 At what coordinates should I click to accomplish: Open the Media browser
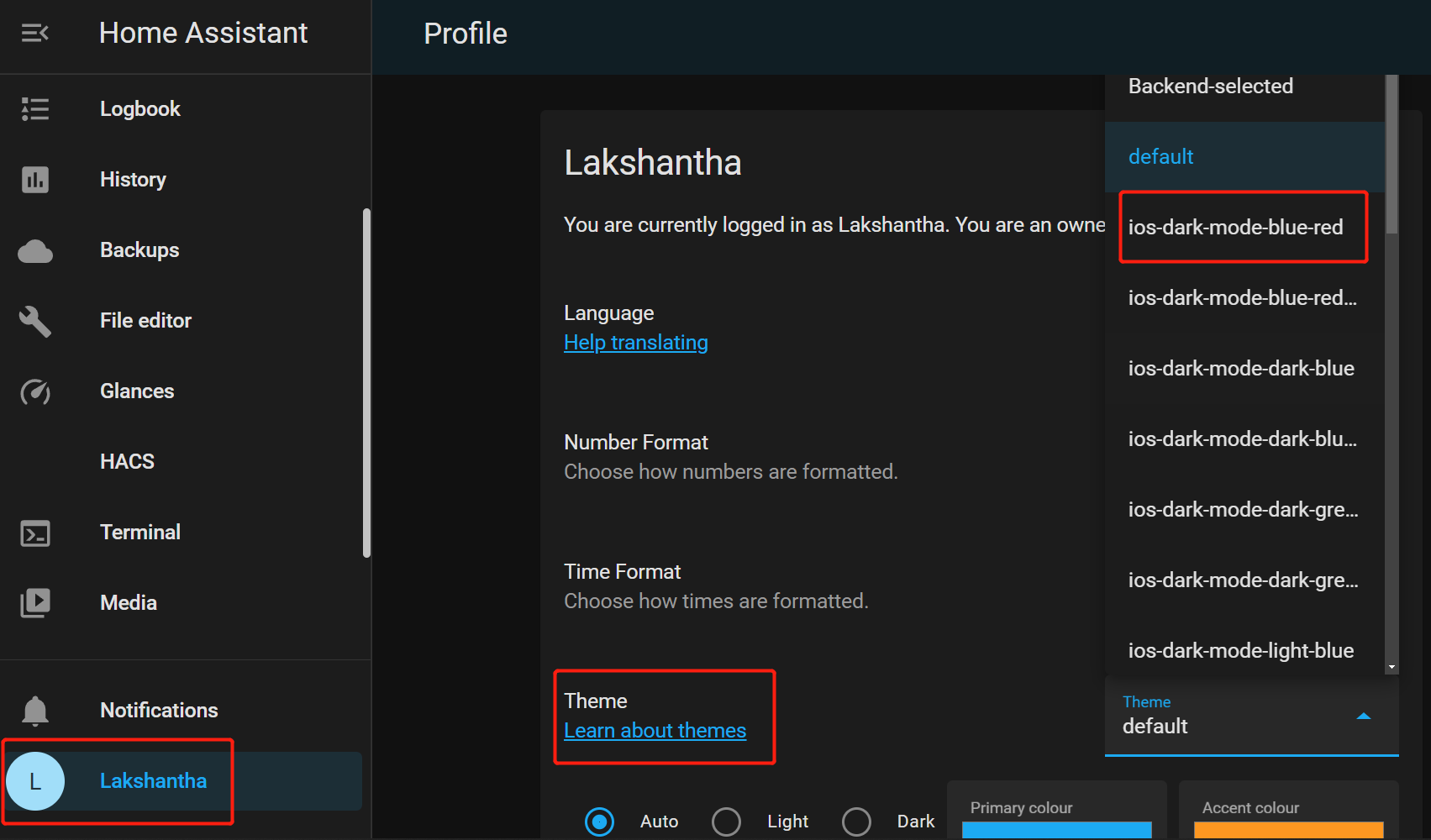pyautogui.click(x=128, y=603)
